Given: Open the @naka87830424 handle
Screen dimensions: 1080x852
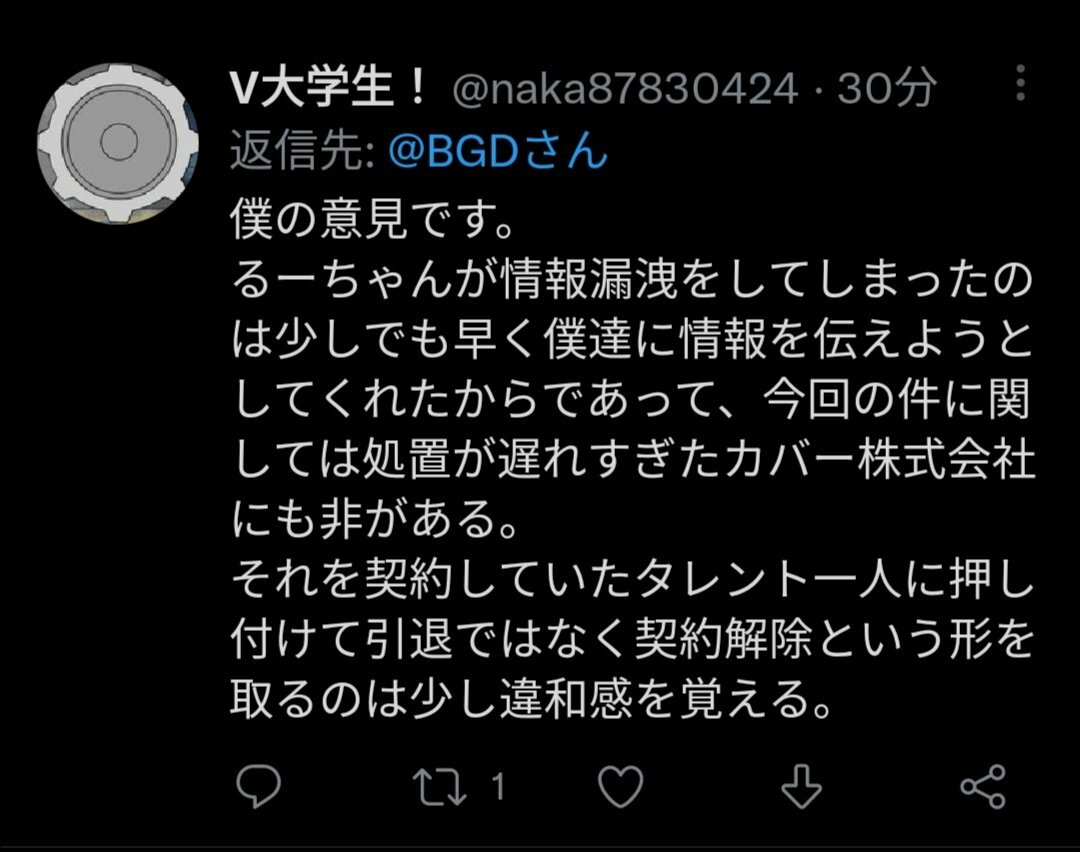Looking at the screenshot, I should tap(625, 90).
